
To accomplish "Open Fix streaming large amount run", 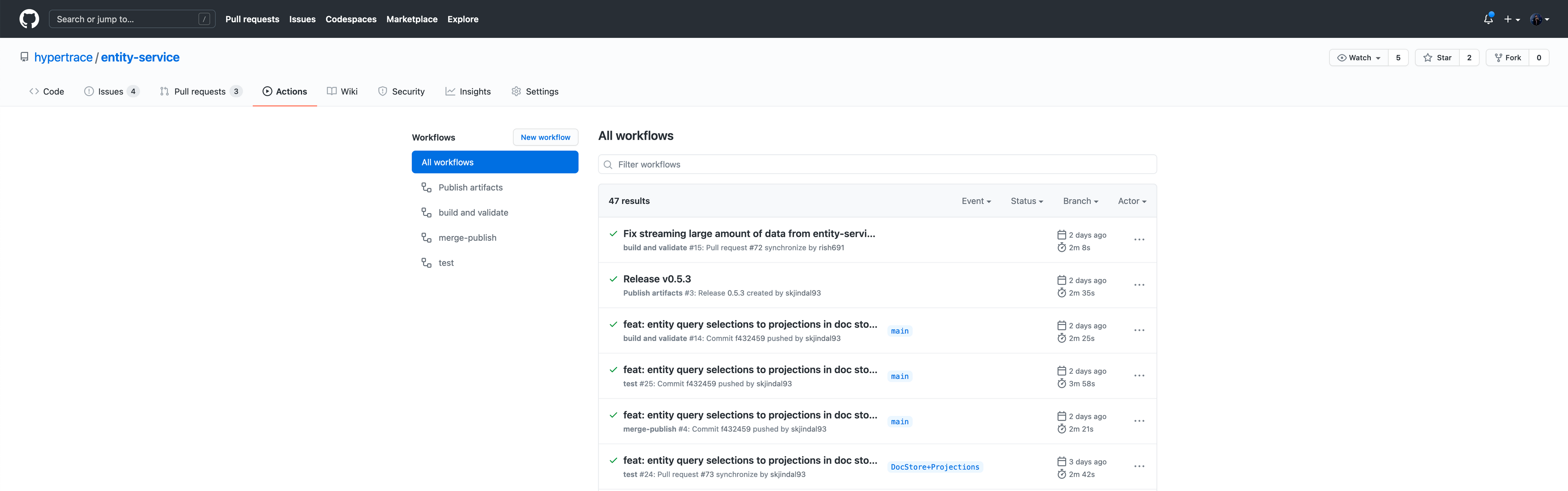I will click(749, 233).
